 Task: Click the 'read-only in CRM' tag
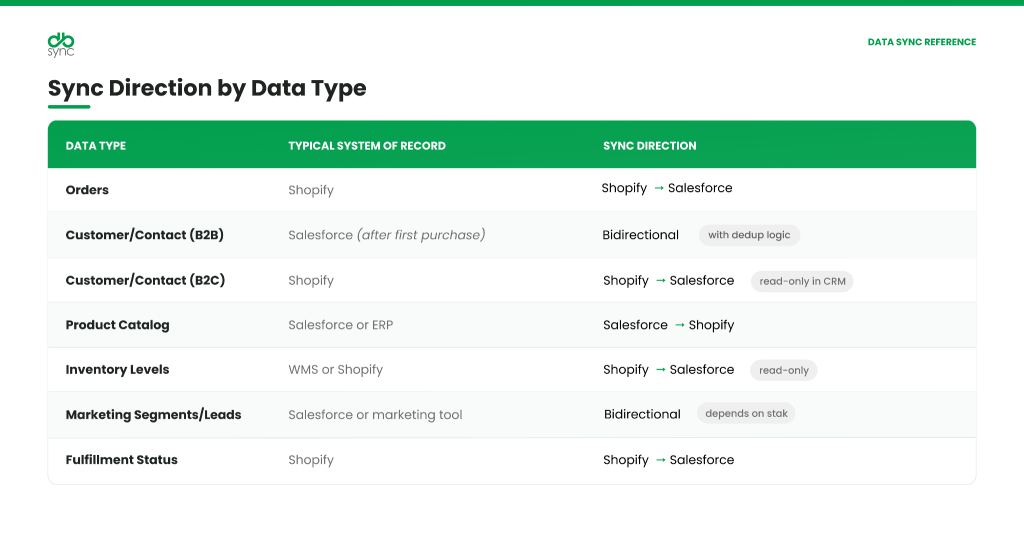(802, 281)
